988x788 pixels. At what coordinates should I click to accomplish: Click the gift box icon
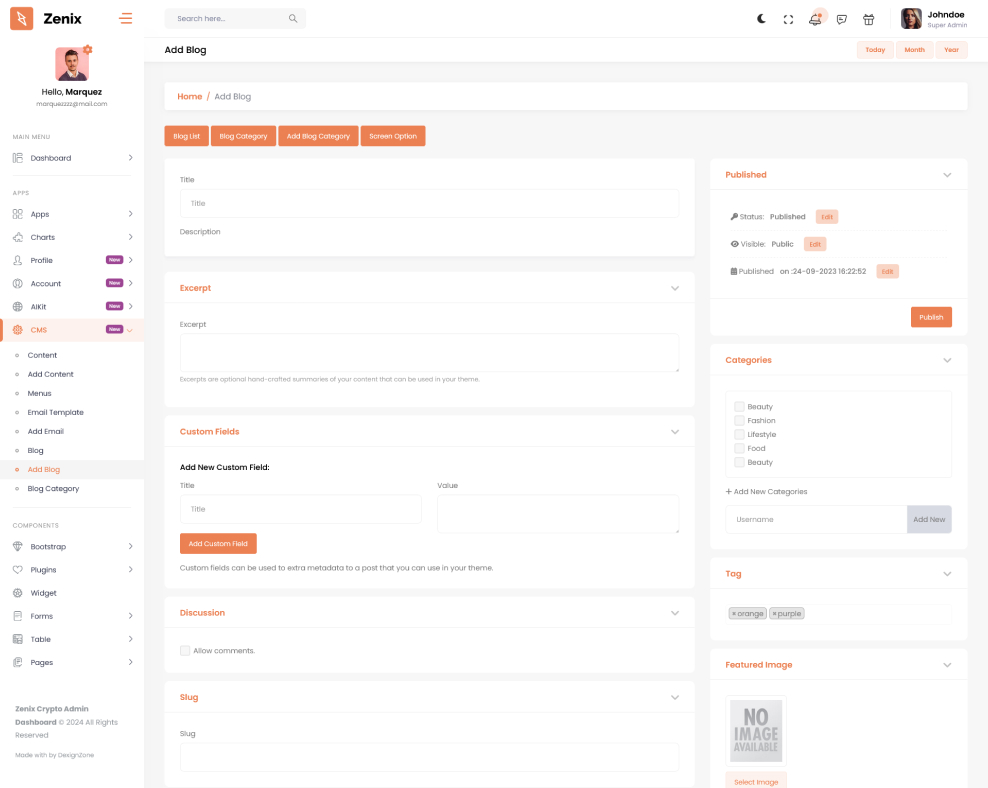pos(869,19)
